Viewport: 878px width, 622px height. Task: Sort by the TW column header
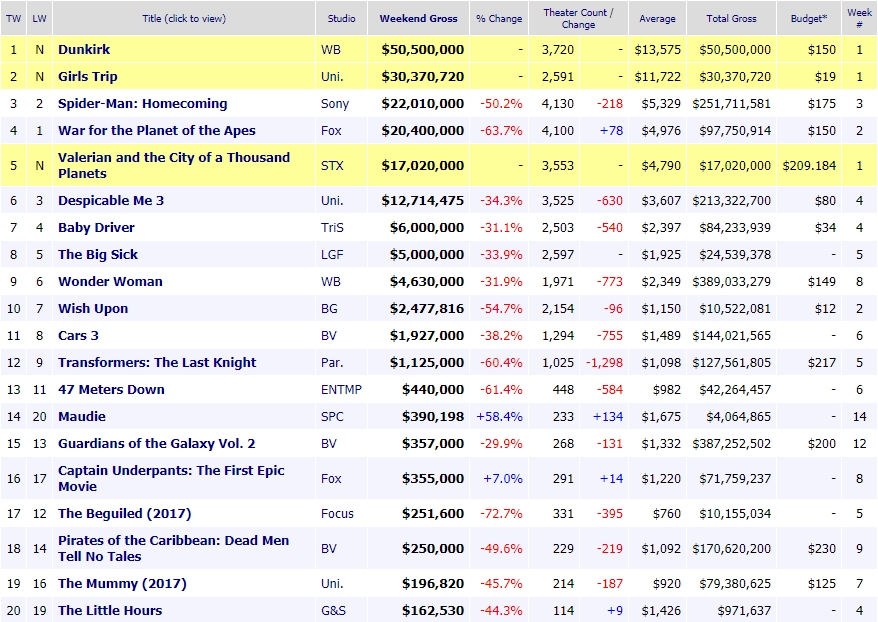tap(13, 18)
